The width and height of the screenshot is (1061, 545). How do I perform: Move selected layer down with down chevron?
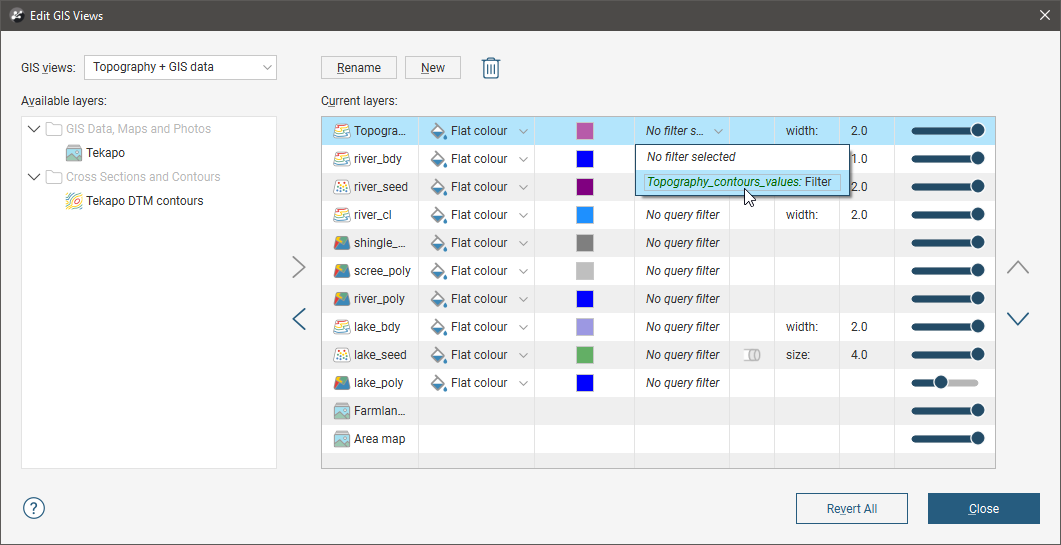(1017, 319)
